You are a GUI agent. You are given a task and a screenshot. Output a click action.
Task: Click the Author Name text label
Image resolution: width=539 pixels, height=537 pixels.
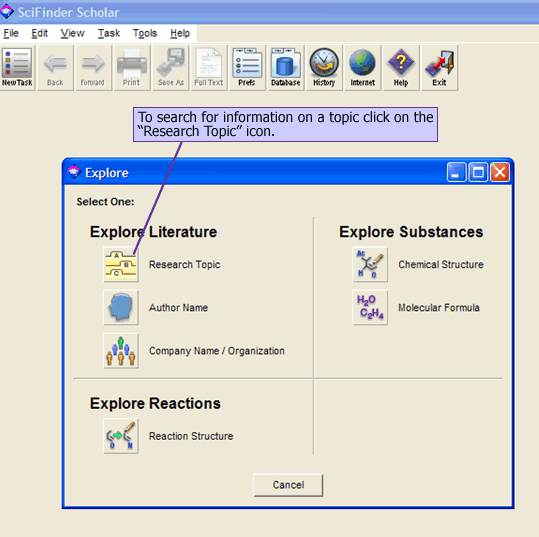pos(178,307)
